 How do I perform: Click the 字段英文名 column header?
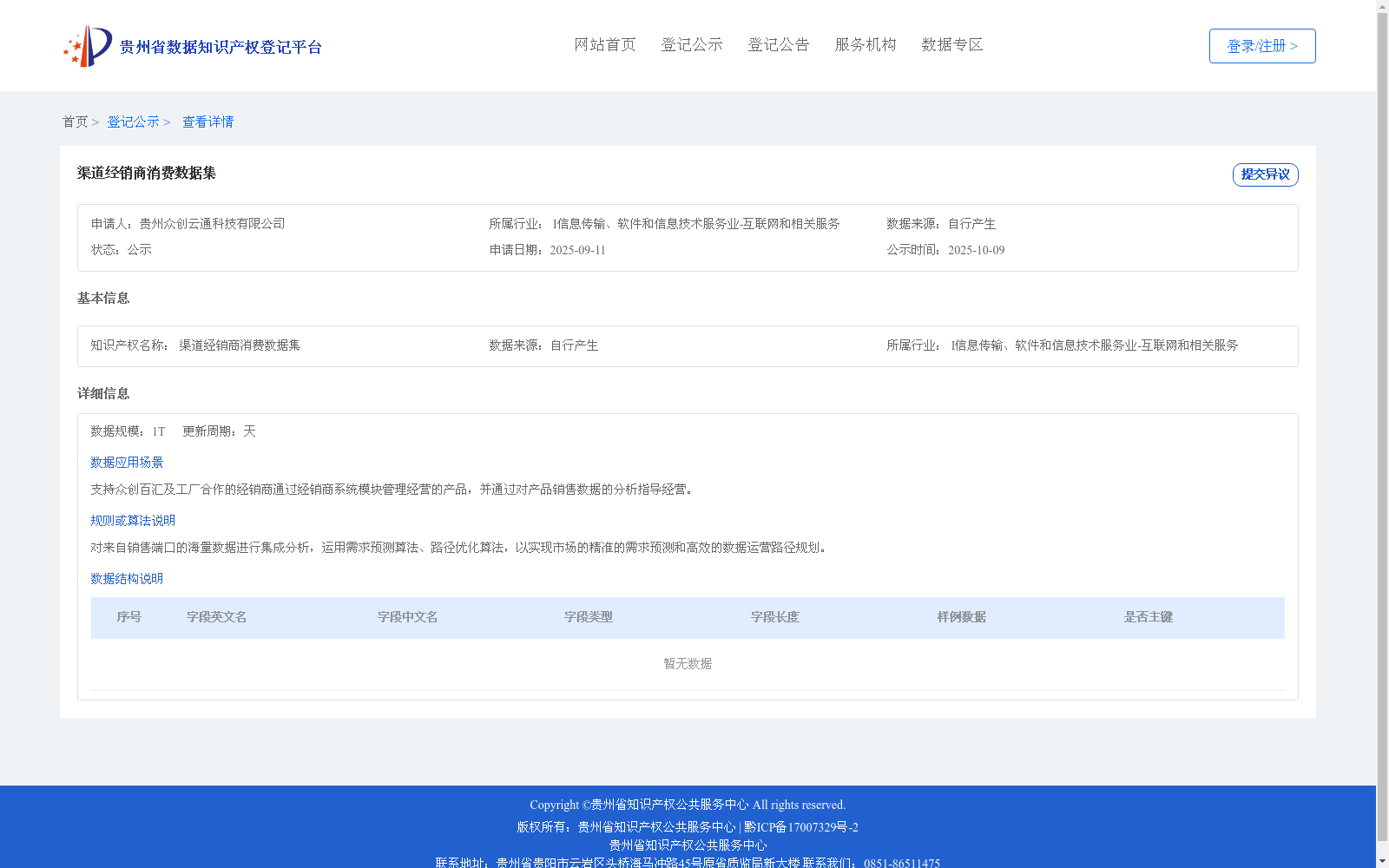(217, 617)
